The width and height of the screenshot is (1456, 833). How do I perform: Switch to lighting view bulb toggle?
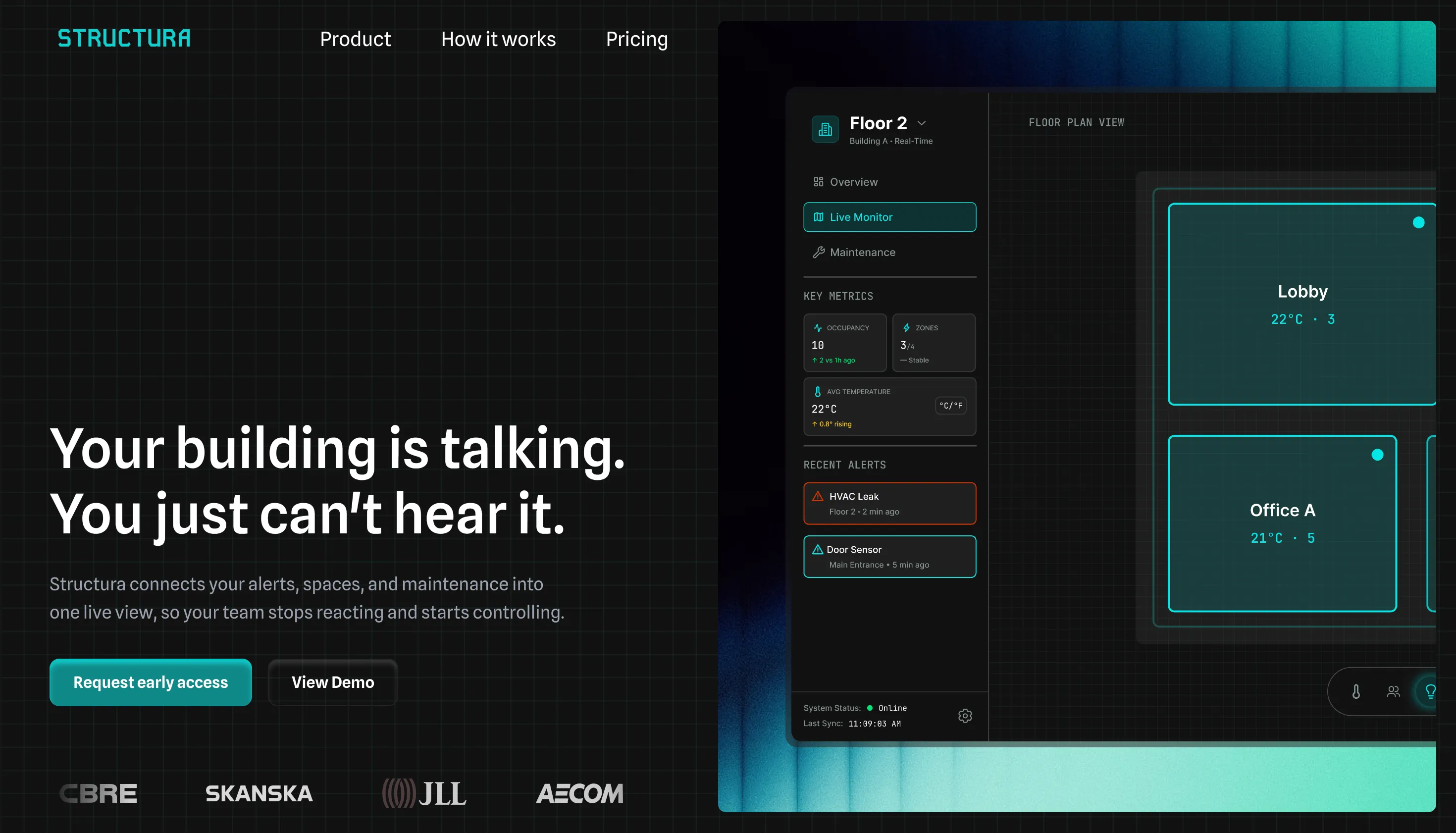(x=1429, y=692)
